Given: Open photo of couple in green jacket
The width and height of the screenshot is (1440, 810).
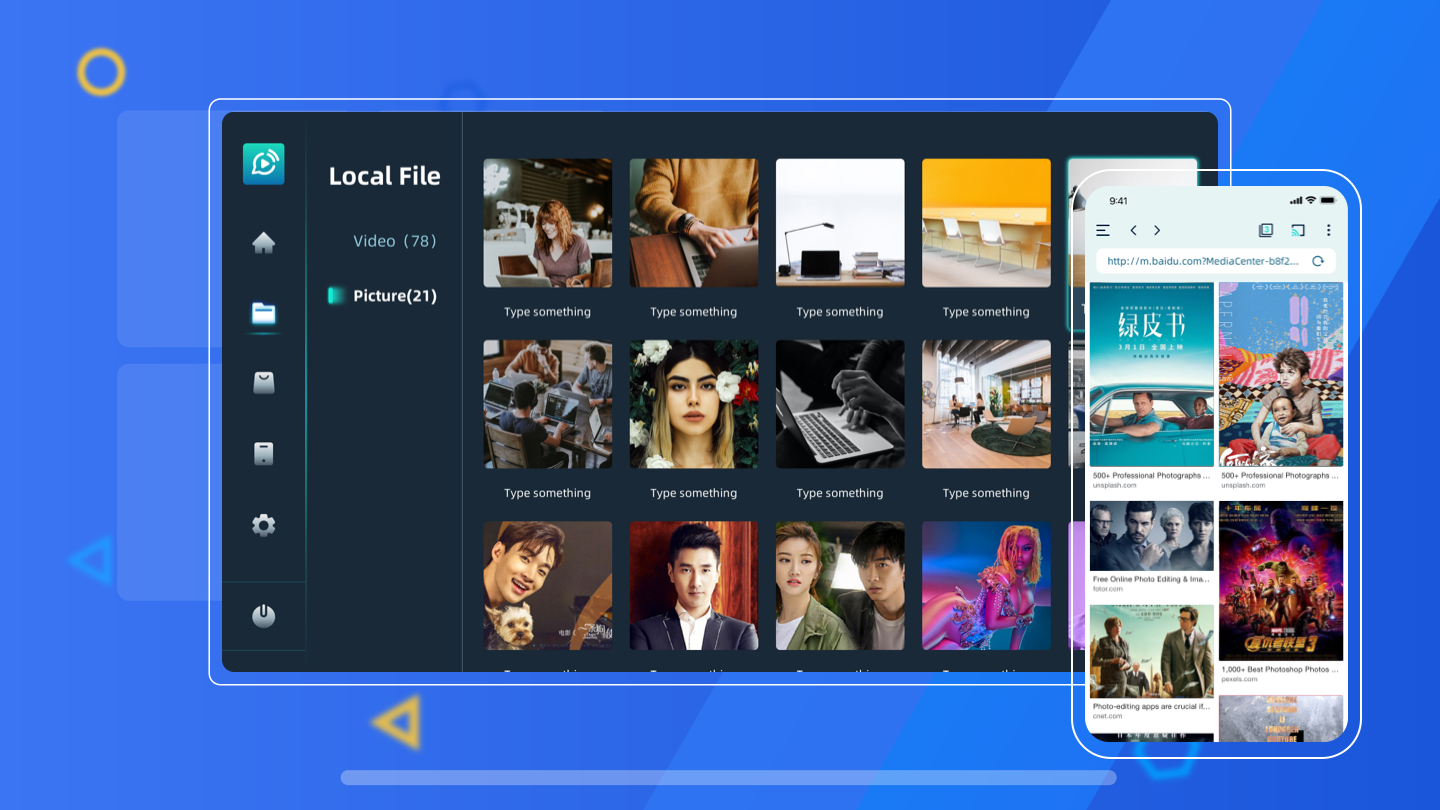Looking at the screenshot, I should click(840, 586).
